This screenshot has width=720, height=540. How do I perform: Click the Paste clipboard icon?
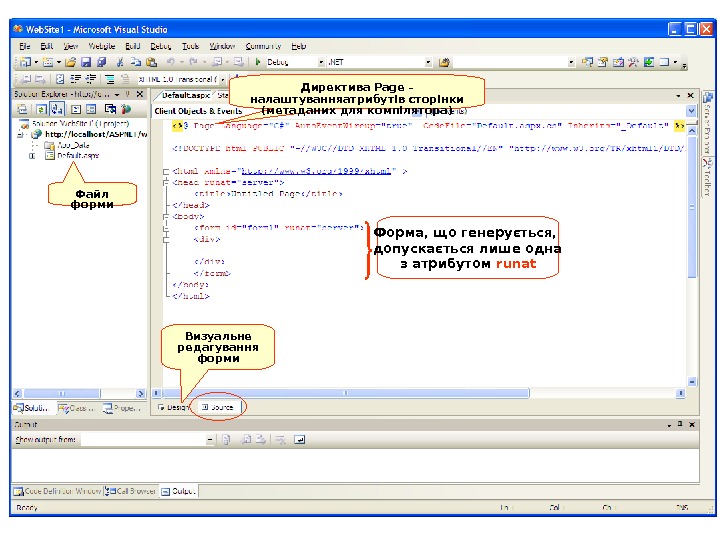(x=151, y=62)
